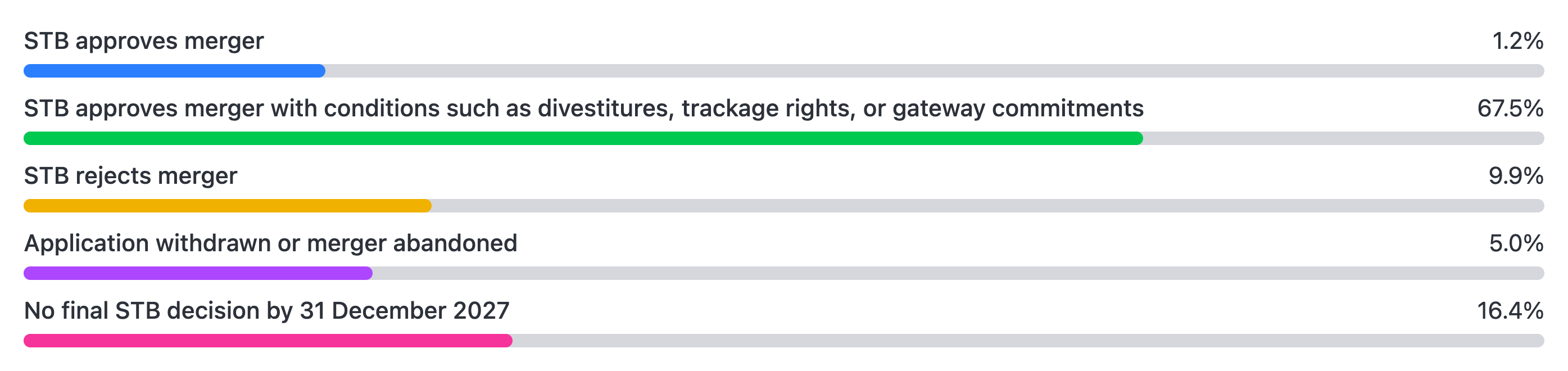The image size is (1568, 371).
Task: Click 'STB approves merger with conditions' option text
Action: coord(584,108)
